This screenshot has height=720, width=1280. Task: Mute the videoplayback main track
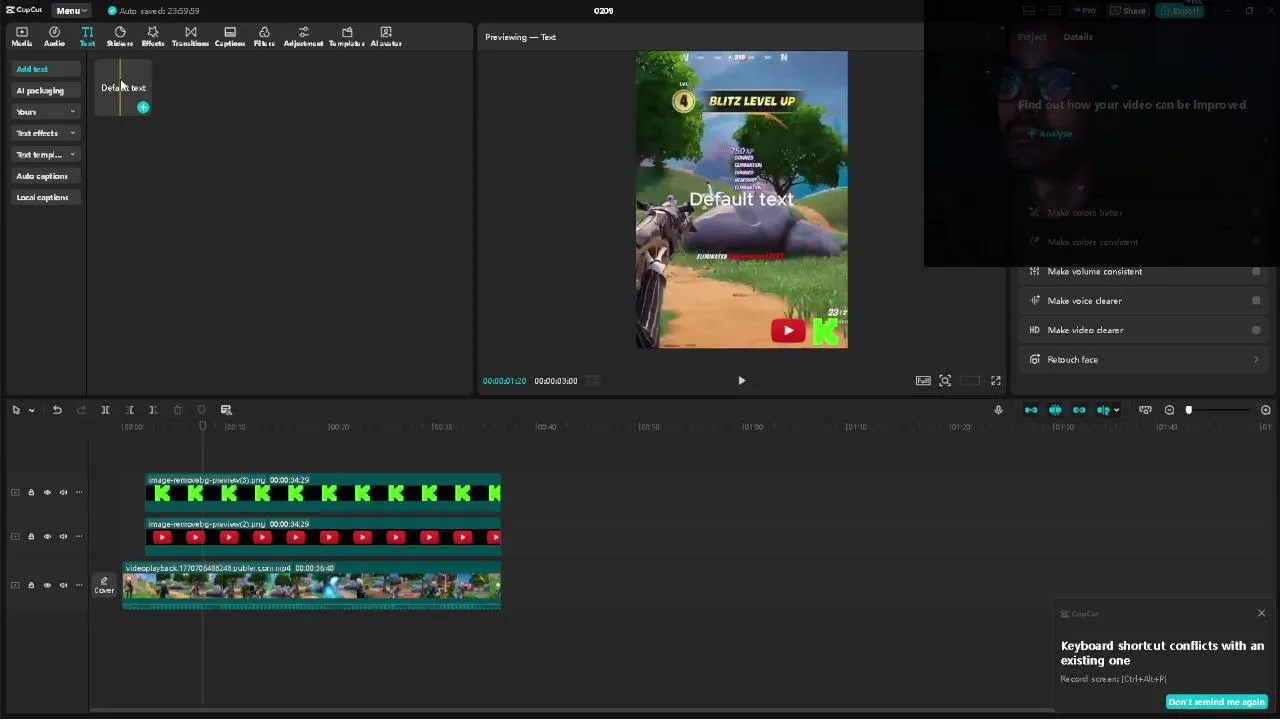(63, 585)
